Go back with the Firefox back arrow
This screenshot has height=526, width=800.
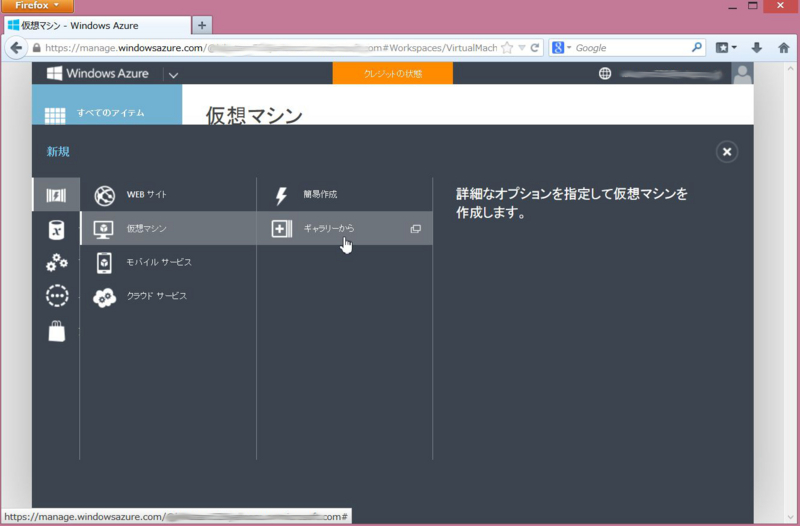[x=16, y=48]
